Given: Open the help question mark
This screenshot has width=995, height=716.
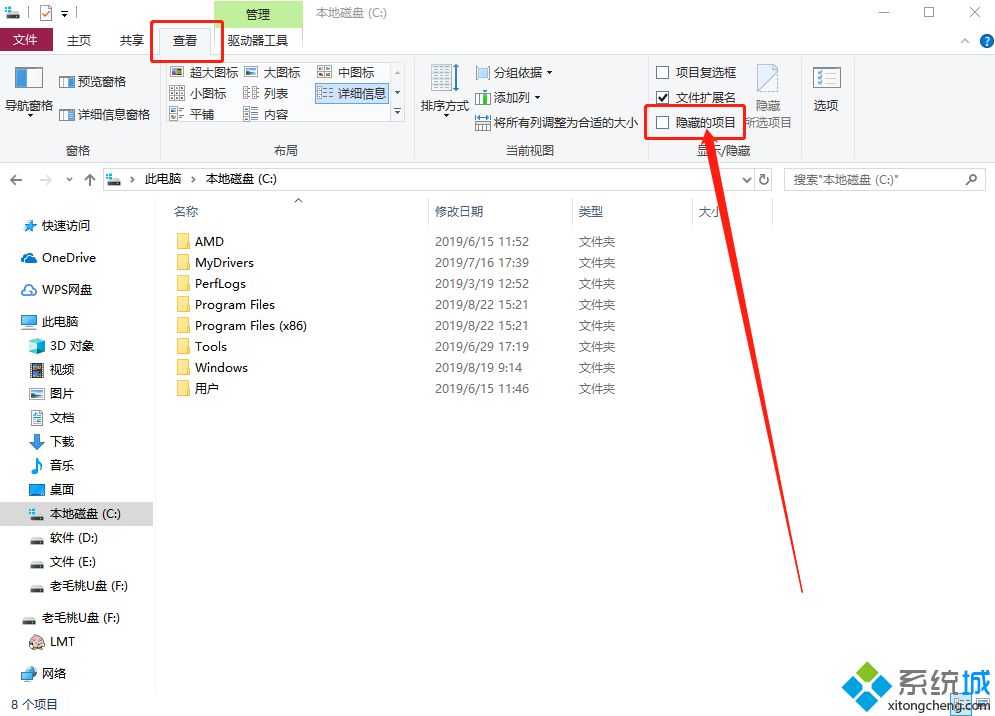Looking at the screenshot, I should pos(986,41).
